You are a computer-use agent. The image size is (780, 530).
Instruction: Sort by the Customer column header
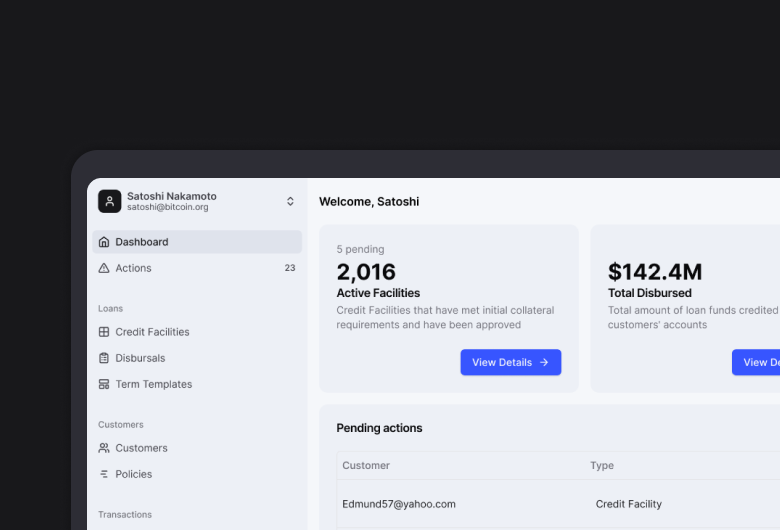pos(366,465)
